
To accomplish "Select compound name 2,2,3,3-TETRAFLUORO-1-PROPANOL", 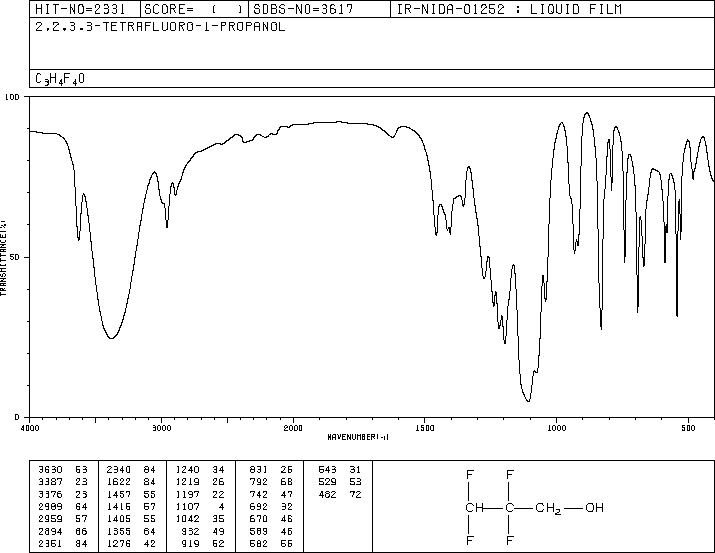I will 161,26.
